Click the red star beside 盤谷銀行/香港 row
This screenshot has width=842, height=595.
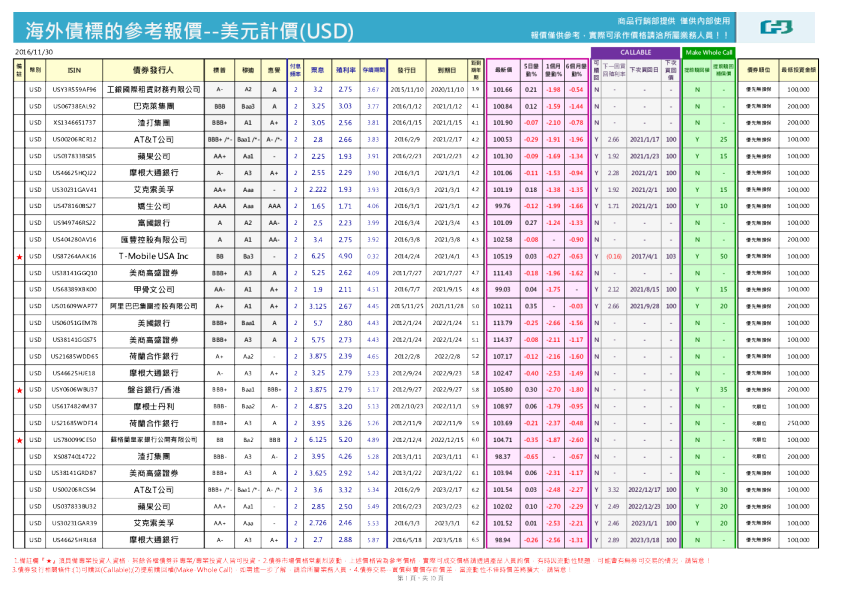tap(20, 390)
